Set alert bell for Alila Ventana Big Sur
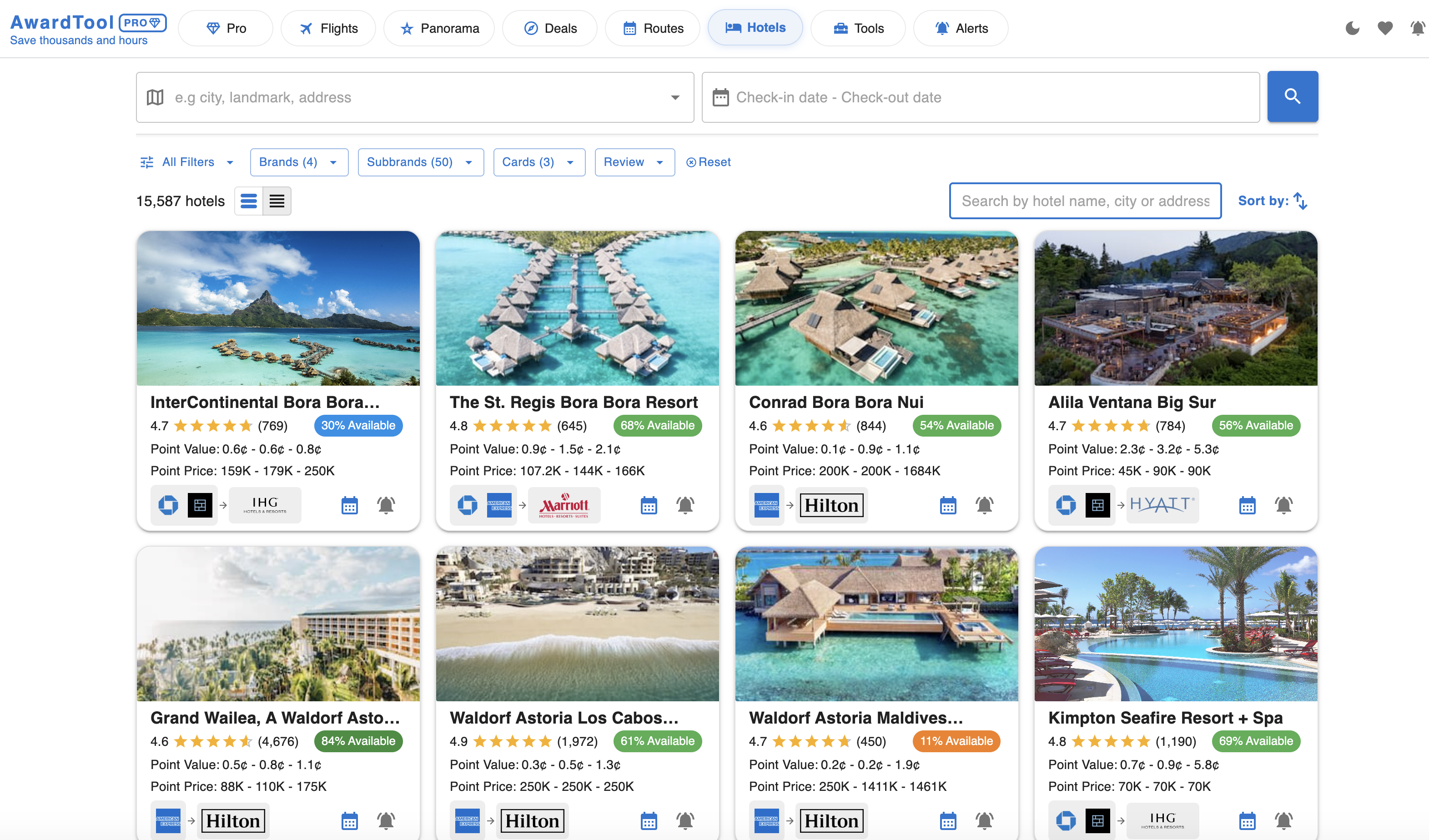 [1284, 505]
